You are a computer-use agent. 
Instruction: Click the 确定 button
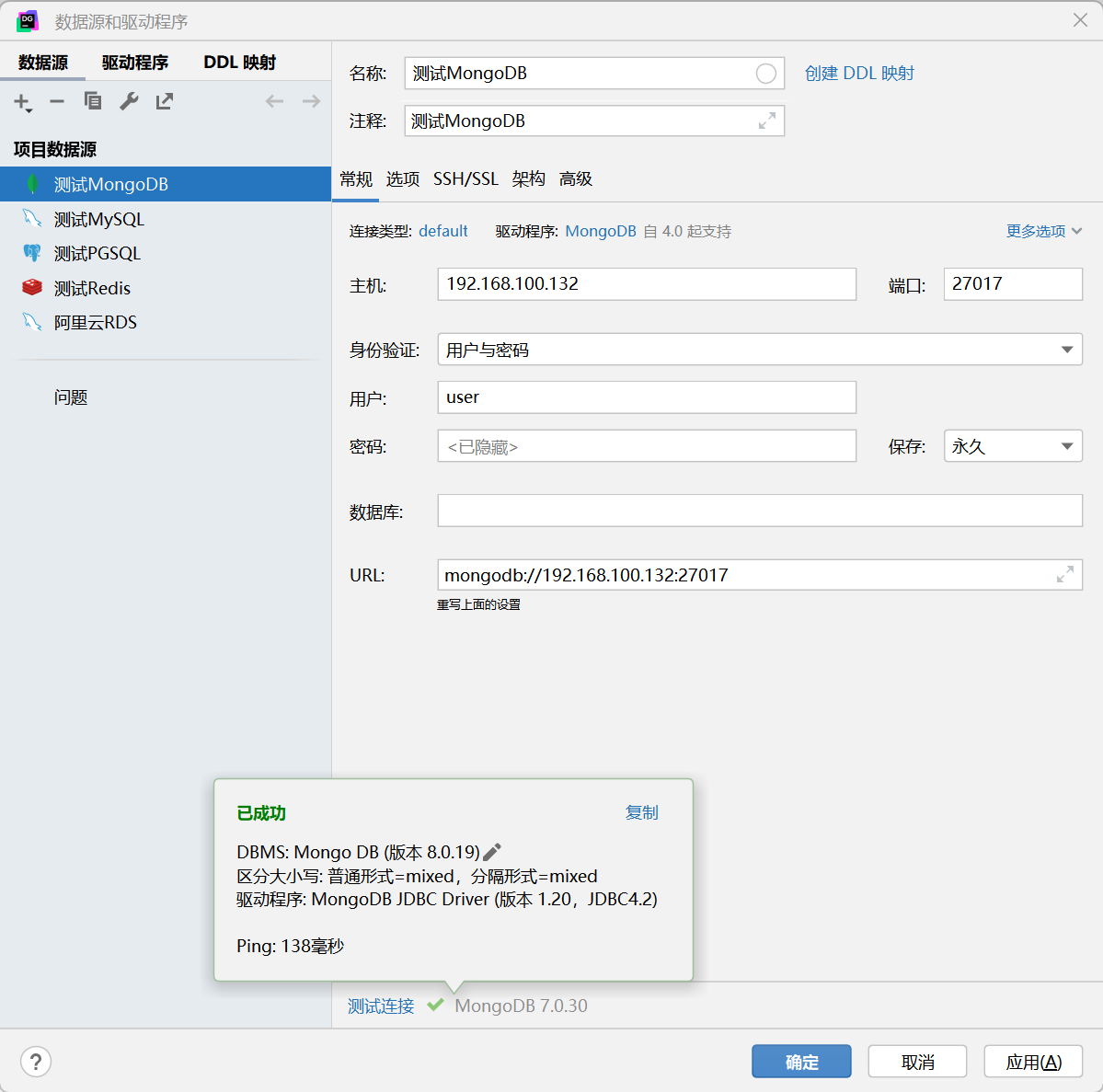pos(801,1062)
